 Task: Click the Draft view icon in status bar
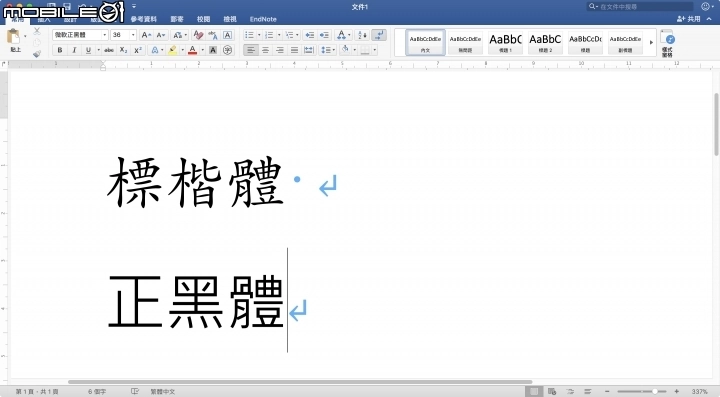point(587,391)
